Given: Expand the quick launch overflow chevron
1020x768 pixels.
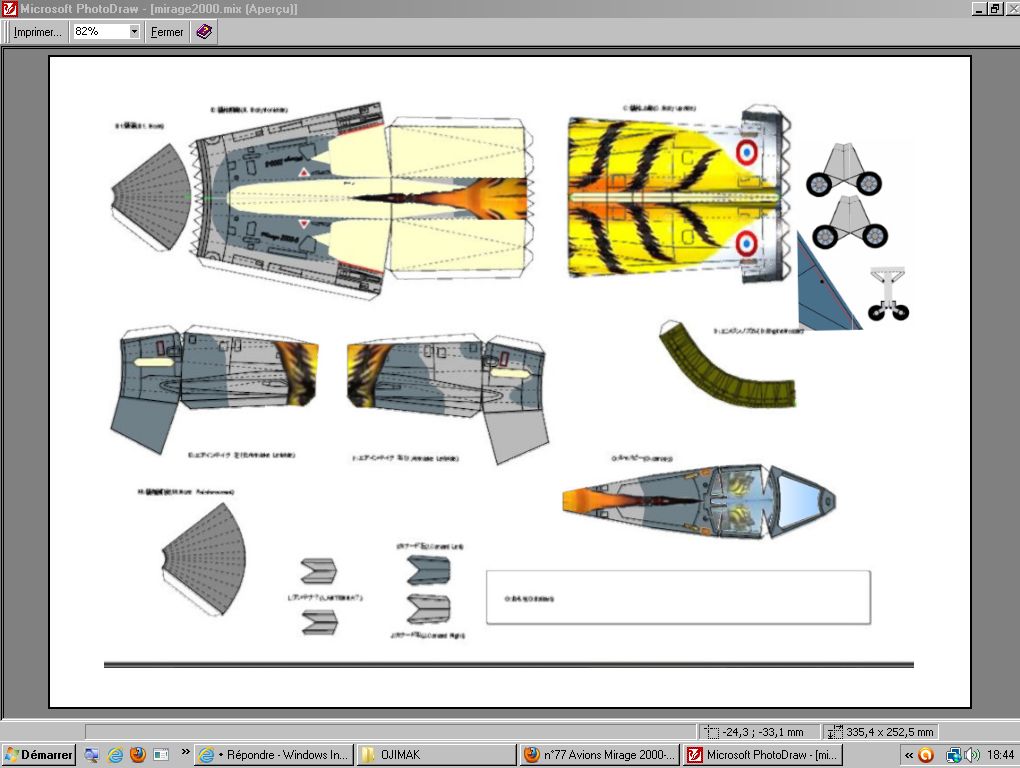Looking at the screenshot, I should pyautogui.click(x=185, y=752).
